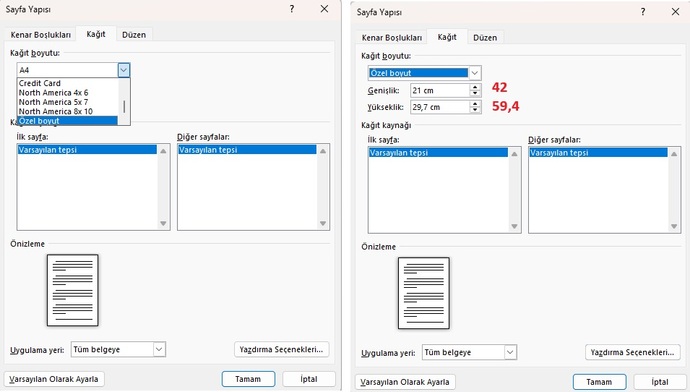Viewport: 690px width, 392px height.
Task: Select Varsayılan tepsi under Diğer sayfalar, right dialog
Action: [x=598, y=153]
